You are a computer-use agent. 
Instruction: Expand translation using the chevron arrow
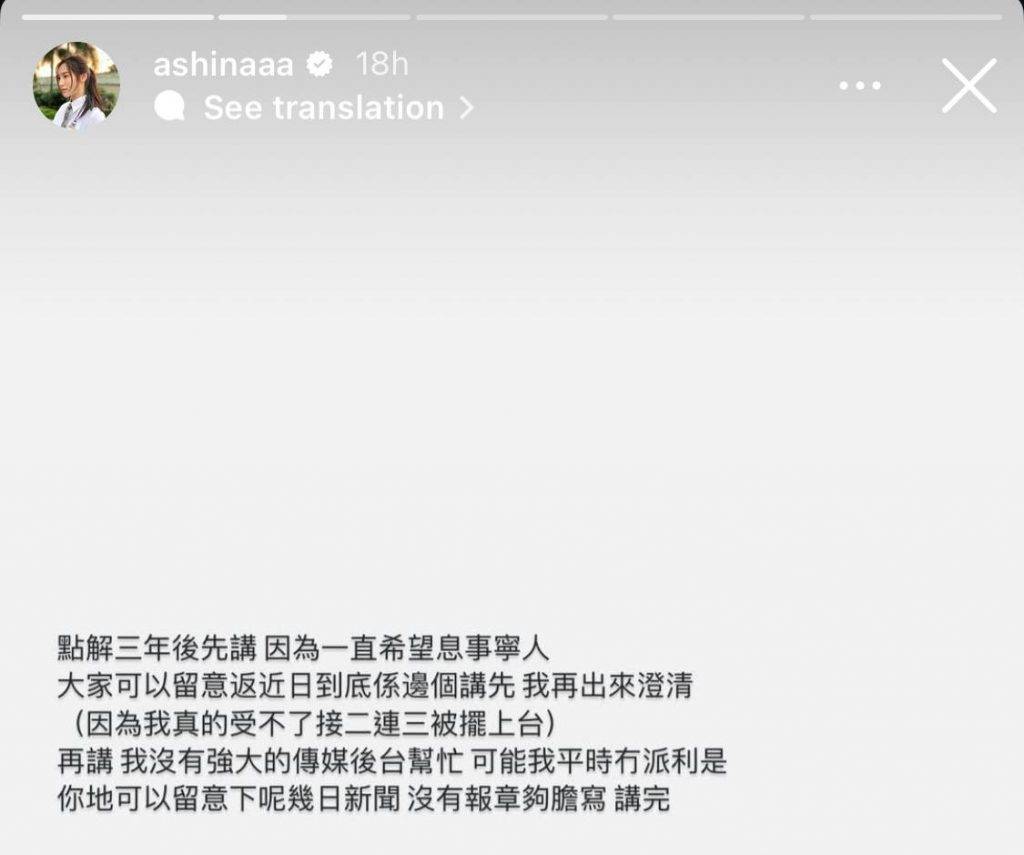coord(466,108)
